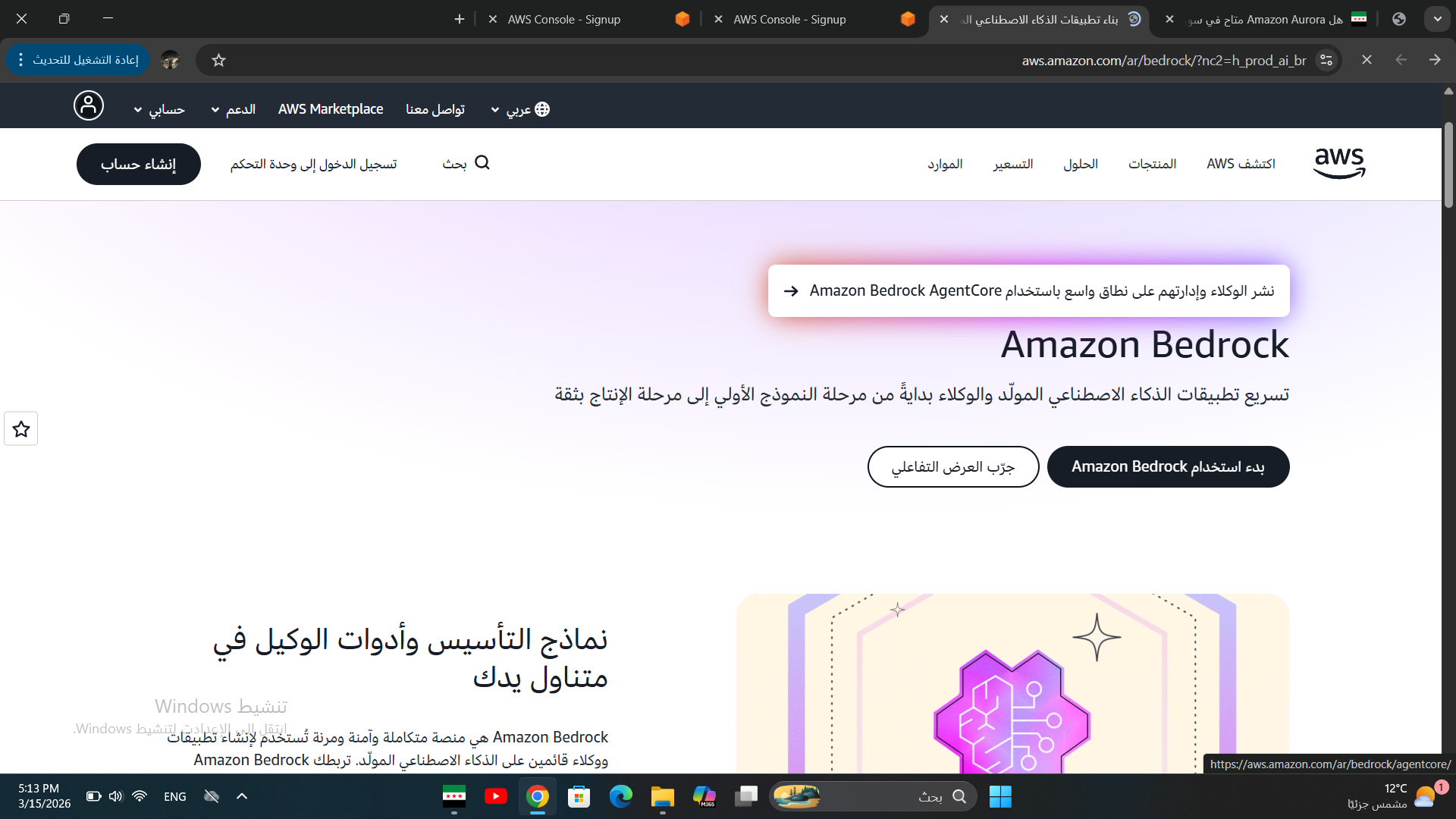This screenshot has height=819, width=1456.
Task: Launch YouTube from the taskbar
Action: [496, 796]
